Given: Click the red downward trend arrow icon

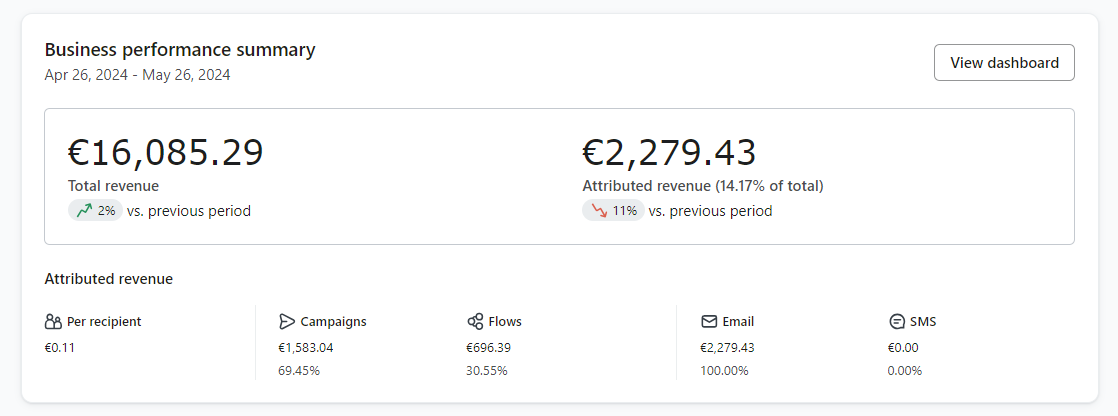Looking at the screenshot, I should [x=597, y=211].
